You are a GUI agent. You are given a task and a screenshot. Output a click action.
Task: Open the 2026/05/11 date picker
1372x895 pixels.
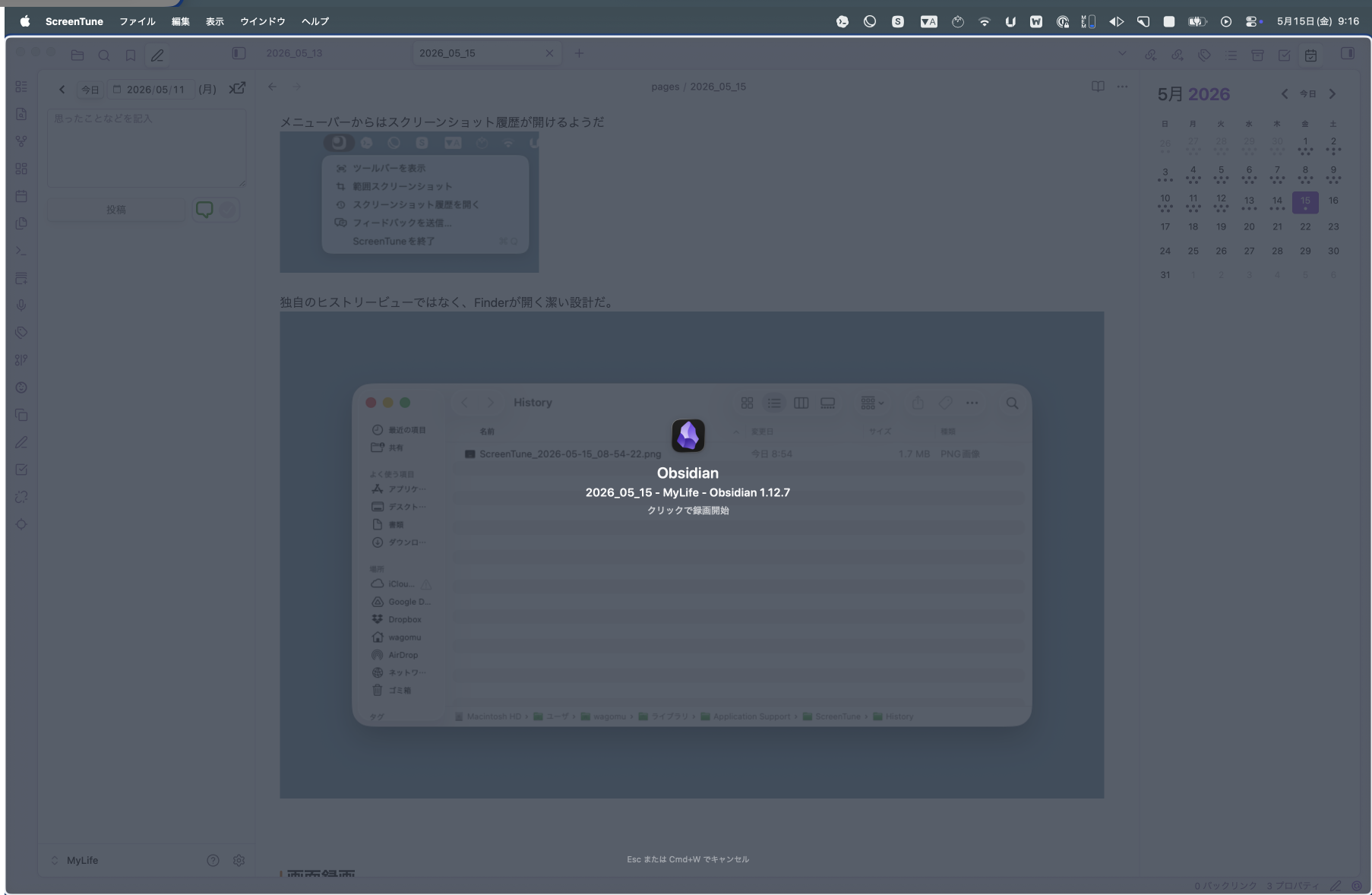pyautogui.click(x=150, y=90)
